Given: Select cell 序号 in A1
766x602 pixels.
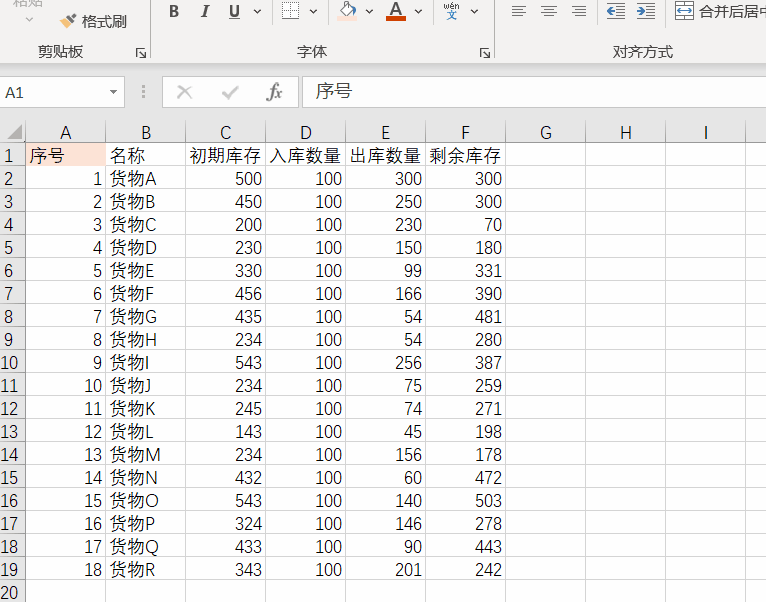Looking at the screenshot, I should [x=65, y=155].
